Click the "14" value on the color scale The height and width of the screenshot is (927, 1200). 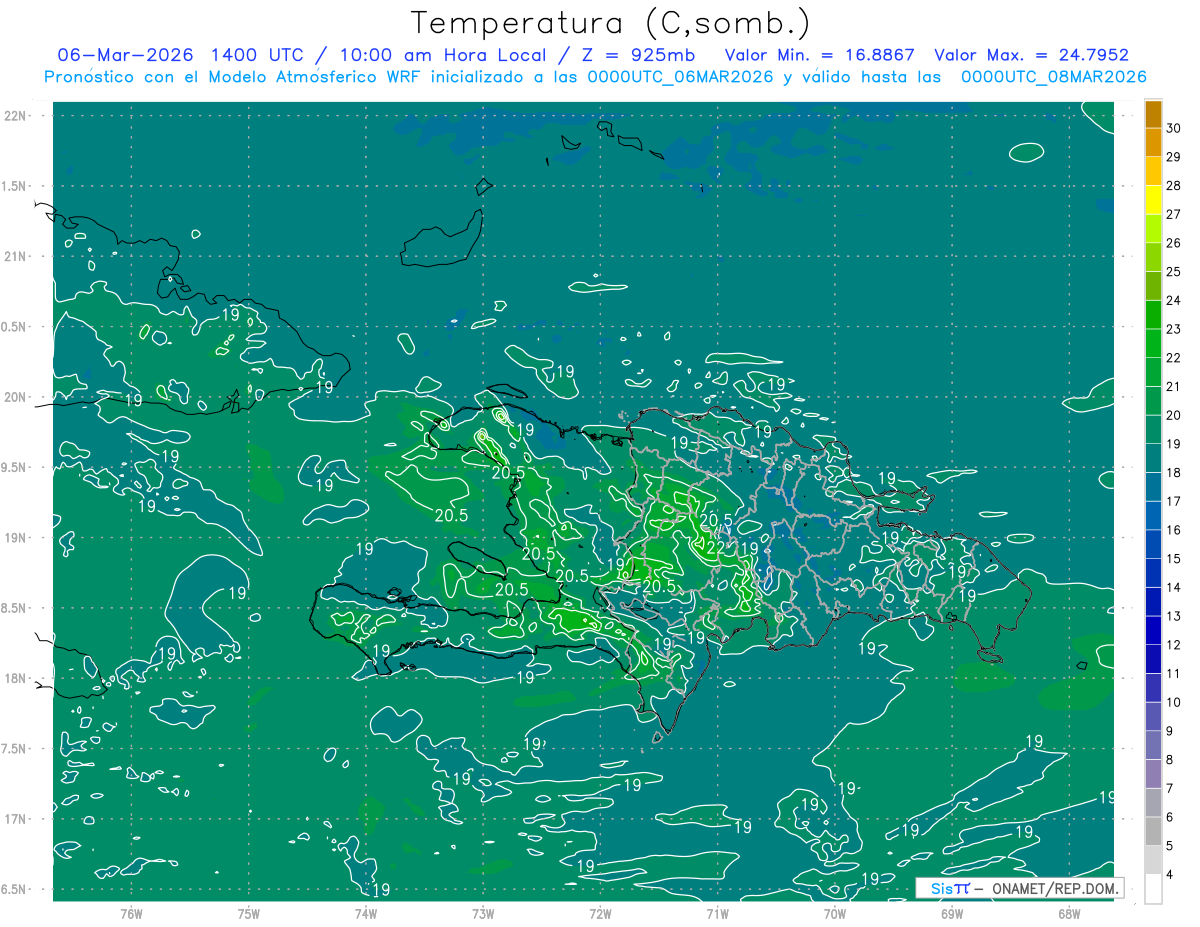pos(1174,587)
